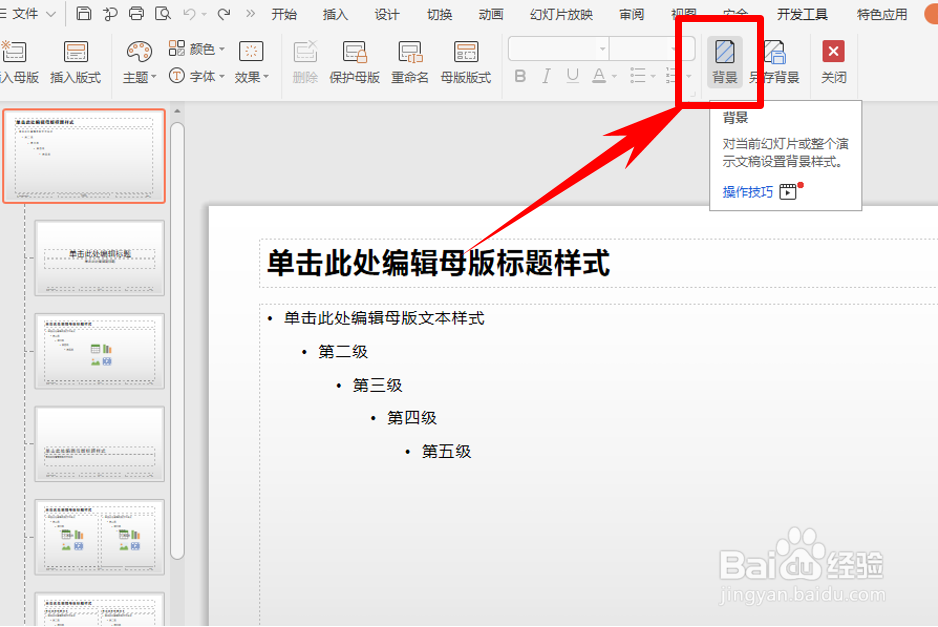Open the 颜色 dropdown
This screenshot has width=938, height=627.
tap(196, 48)
